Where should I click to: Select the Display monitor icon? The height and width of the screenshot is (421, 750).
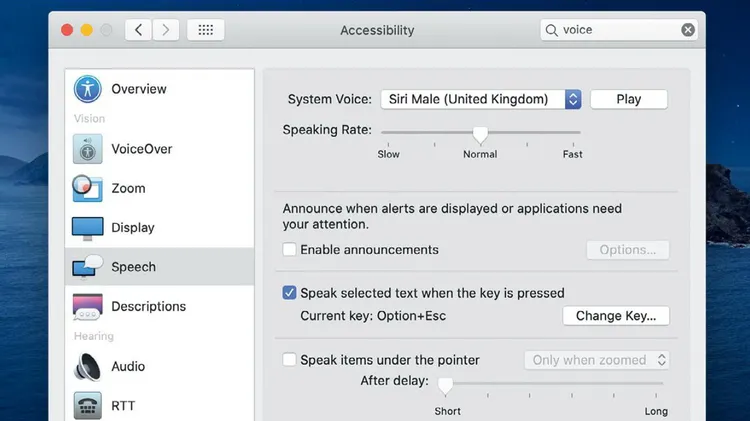click(x=88, y=227)
